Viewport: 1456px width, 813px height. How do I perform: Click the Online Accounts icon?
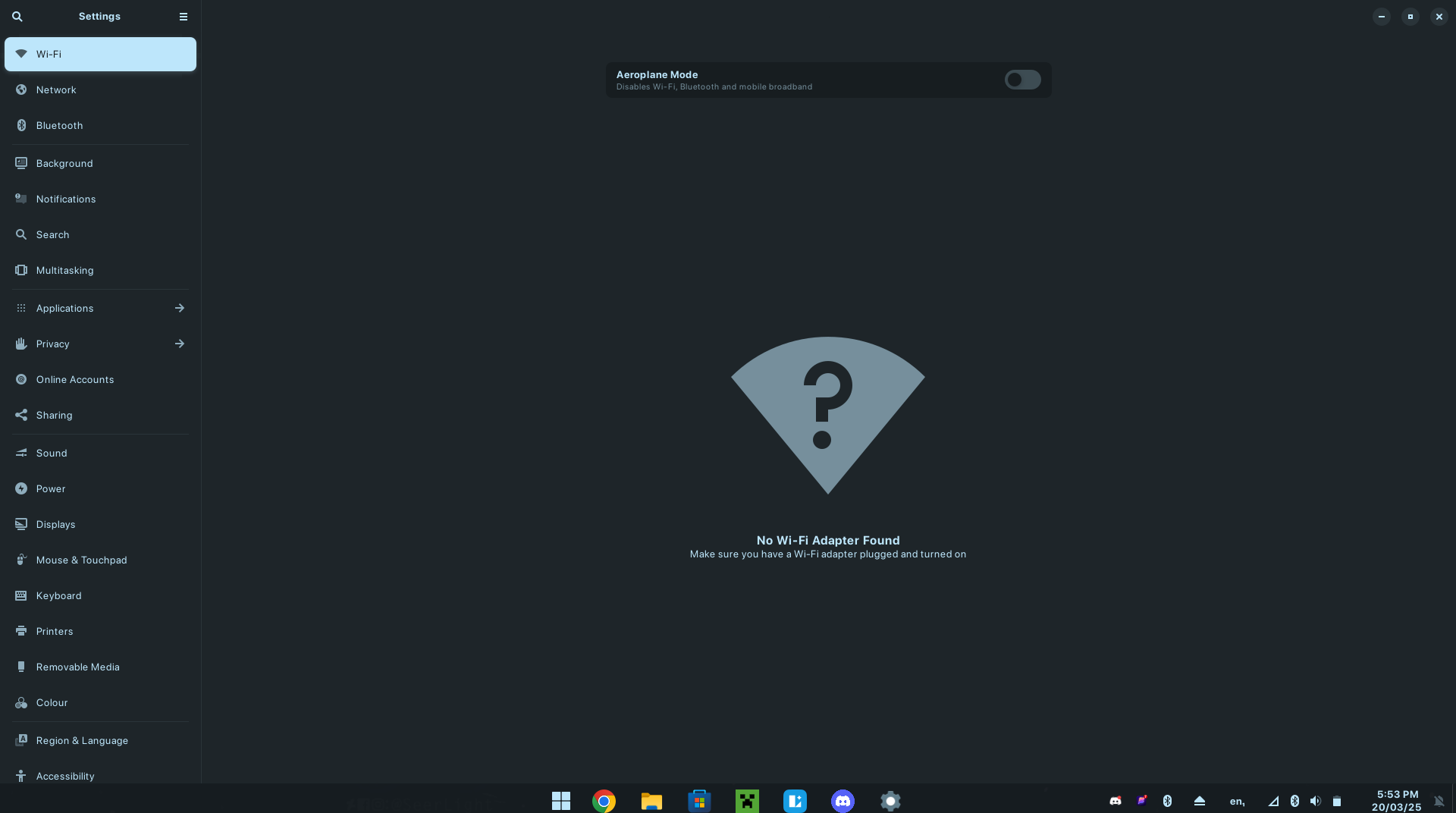pyautogui.click(x=21, y=379)
